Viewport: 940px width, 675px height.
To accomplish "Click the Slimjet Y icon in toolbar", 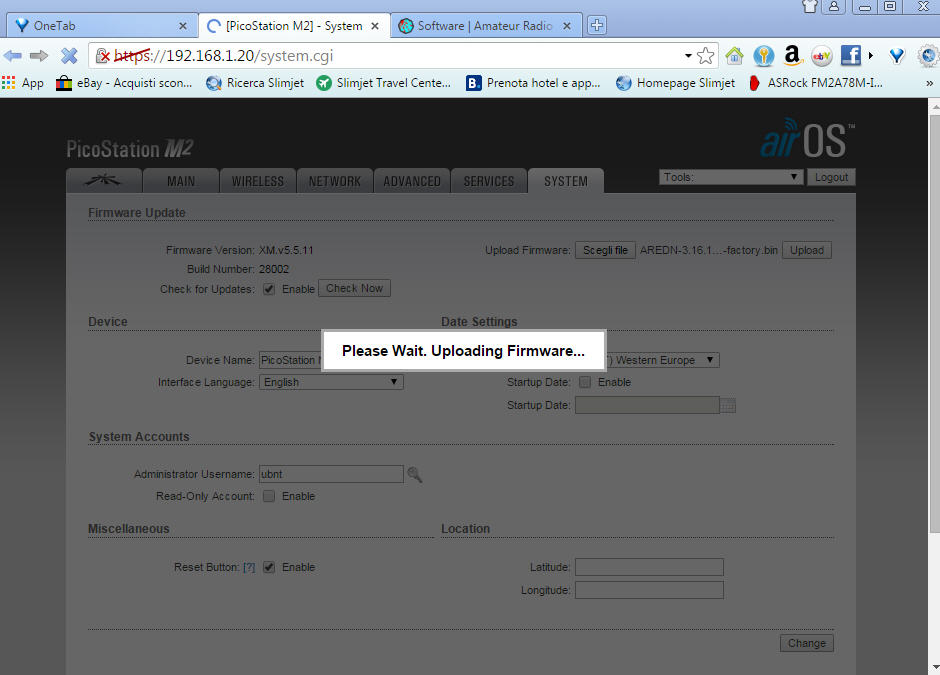I will (897, 56).
